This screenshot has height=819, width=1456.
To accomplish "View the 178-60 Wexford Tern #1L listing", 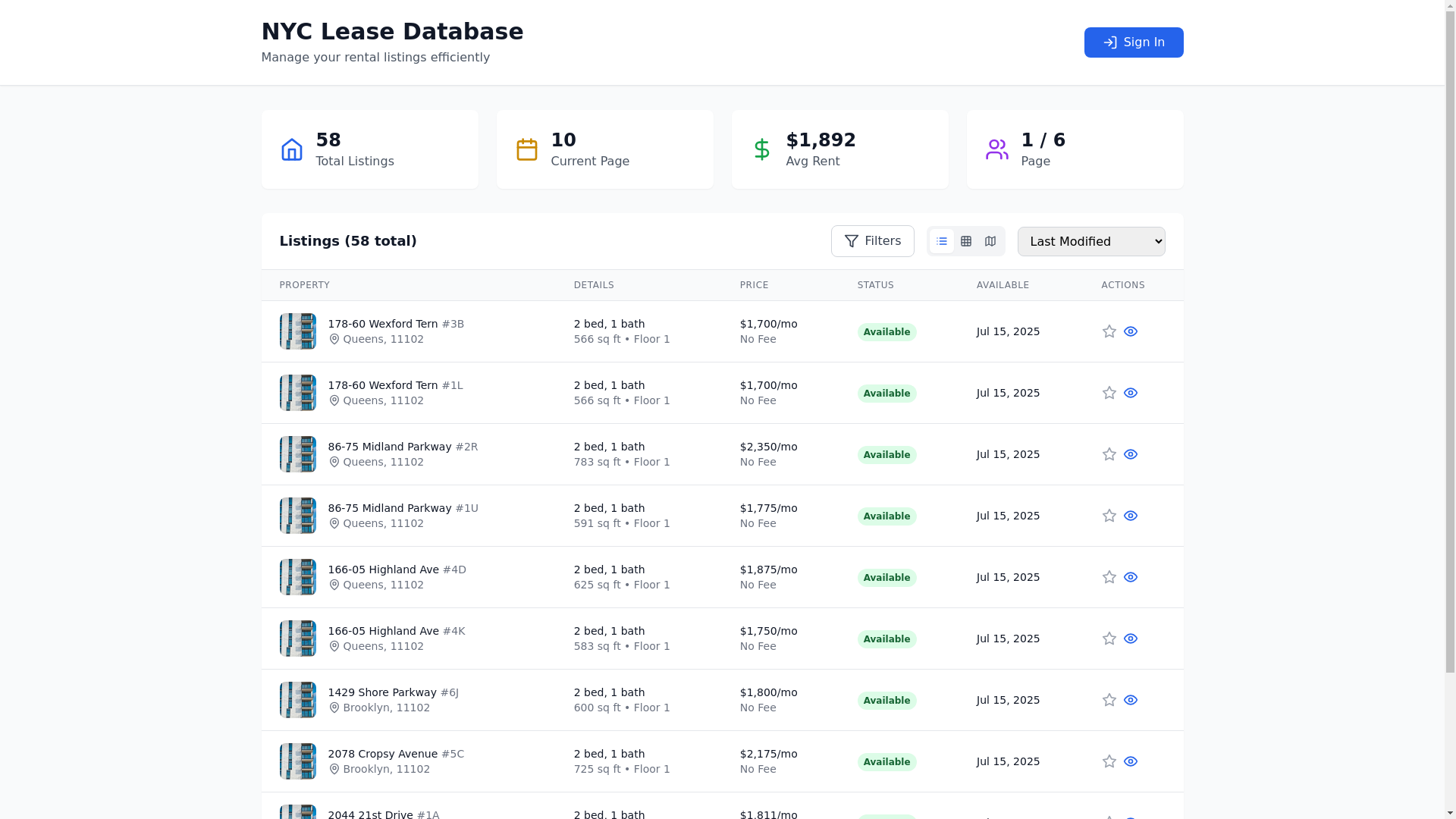I will click(1131, 393).
